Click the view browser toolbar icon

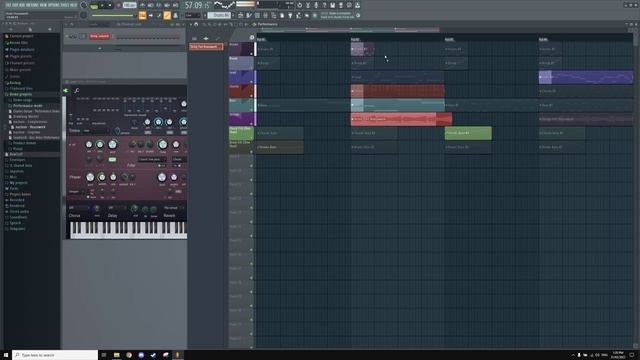pyautogui.click(x=273, y=15)
